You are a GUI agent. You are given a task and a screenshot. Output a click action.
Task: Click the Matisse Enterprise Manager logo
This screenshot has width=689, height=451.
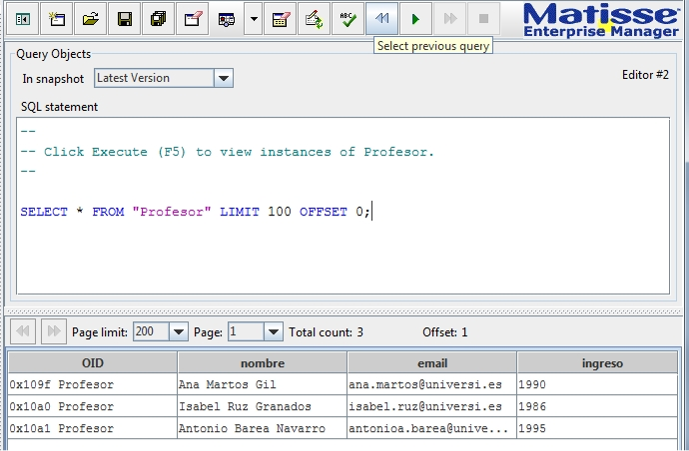pyautogui.click(x=601, y=21)
